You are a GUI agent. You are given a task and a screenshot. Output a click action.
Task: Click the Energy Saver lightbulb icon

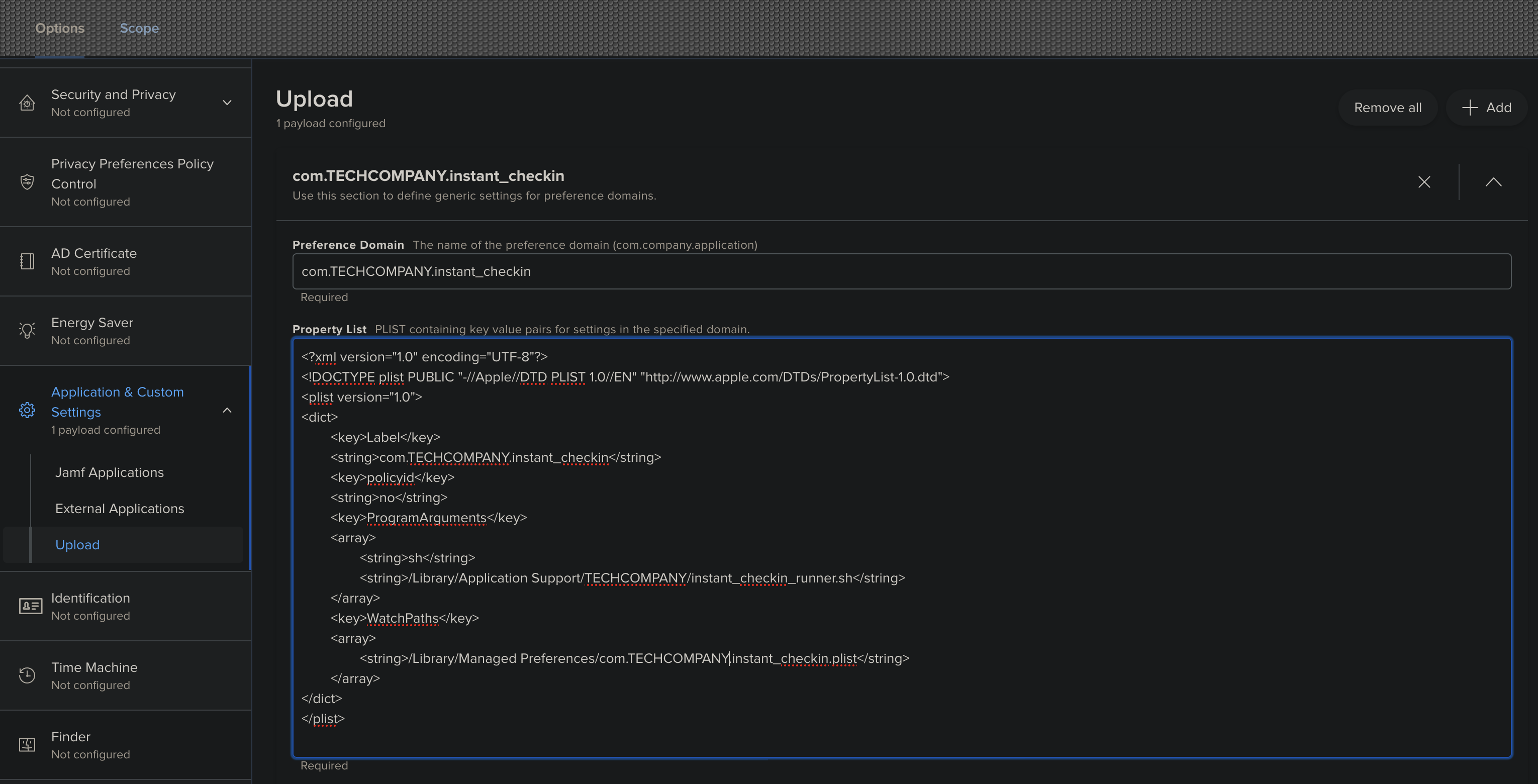pos(27,330)
